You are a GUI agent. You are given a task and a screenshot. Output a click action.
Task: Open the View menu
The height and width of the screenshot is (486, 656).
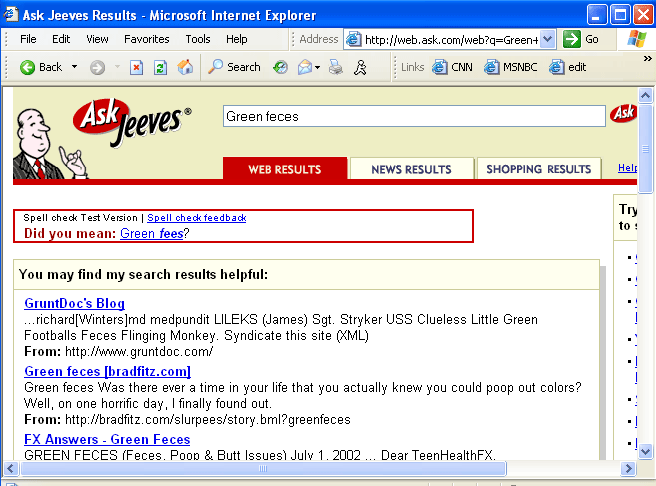point(97,39)
